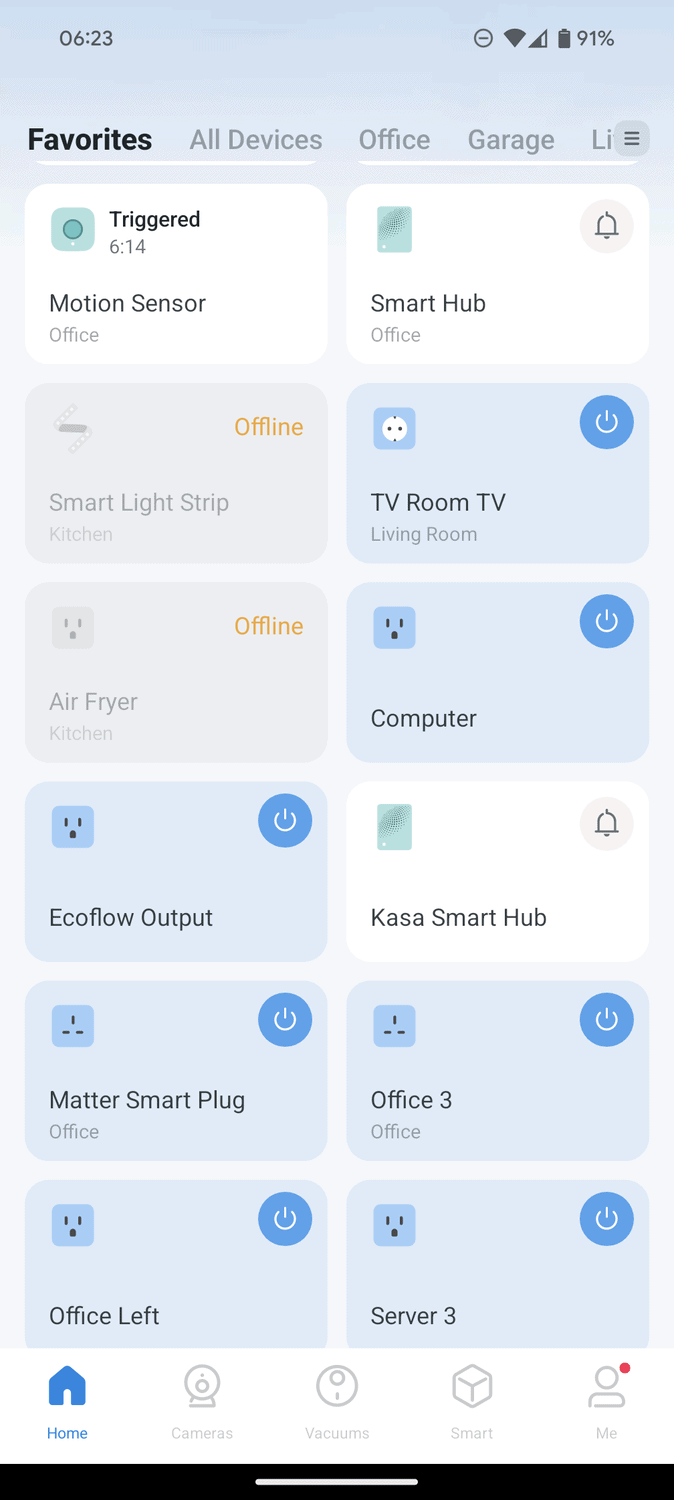
Task: Tap the Smart Hub bell icon
Action: pyautogui.click(x=606, y=226)
